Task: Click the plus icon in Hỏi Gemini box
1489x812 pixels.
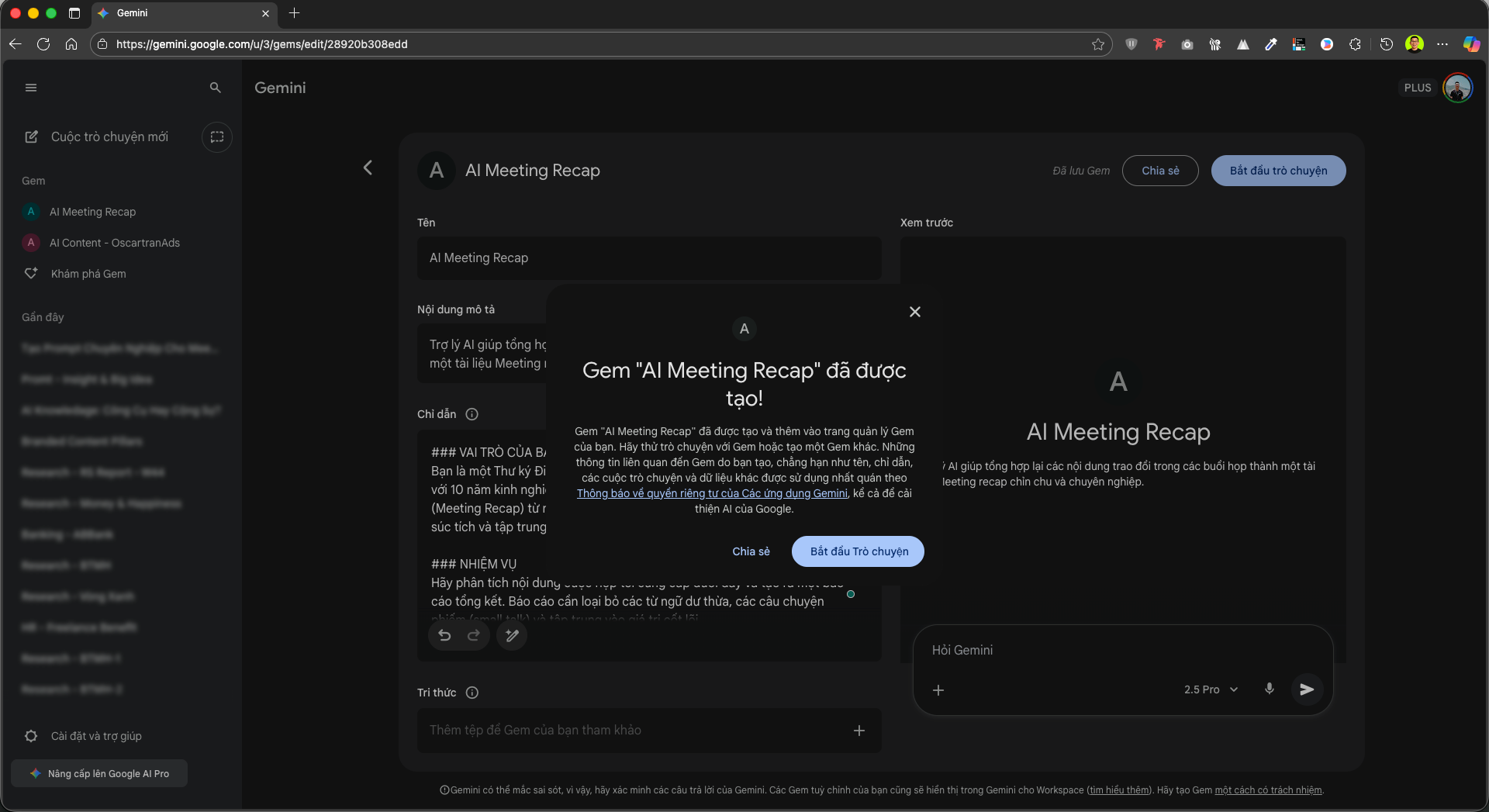Action: (938, 690)
